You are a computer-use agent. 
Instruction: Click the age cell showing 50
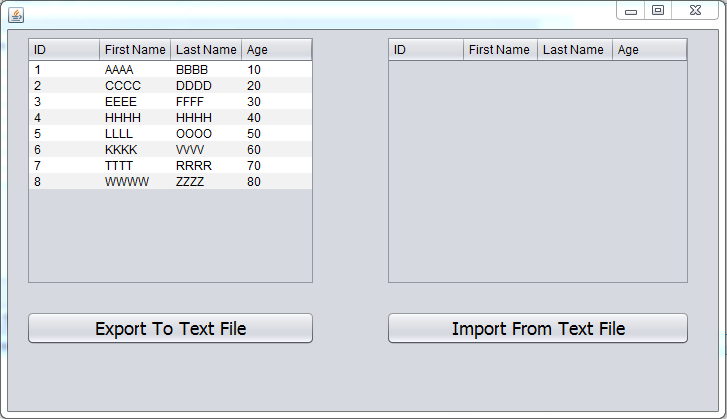(277, 133)
